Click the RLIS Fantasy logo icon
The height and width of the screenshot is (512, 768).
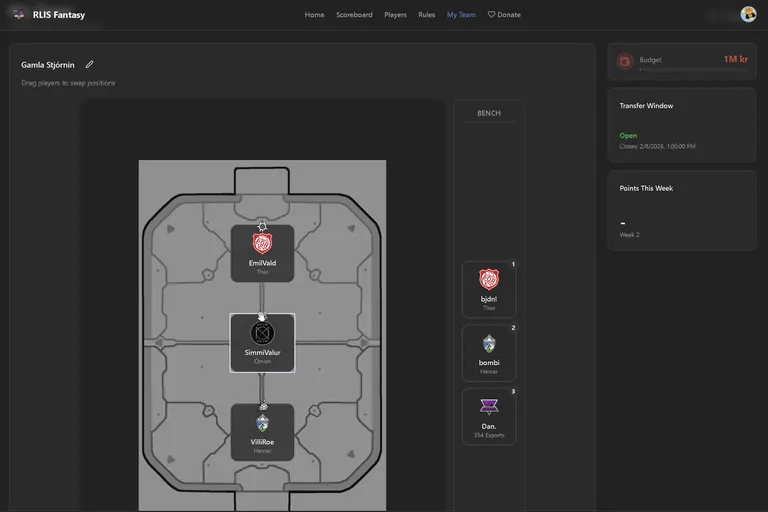(18, 14)
